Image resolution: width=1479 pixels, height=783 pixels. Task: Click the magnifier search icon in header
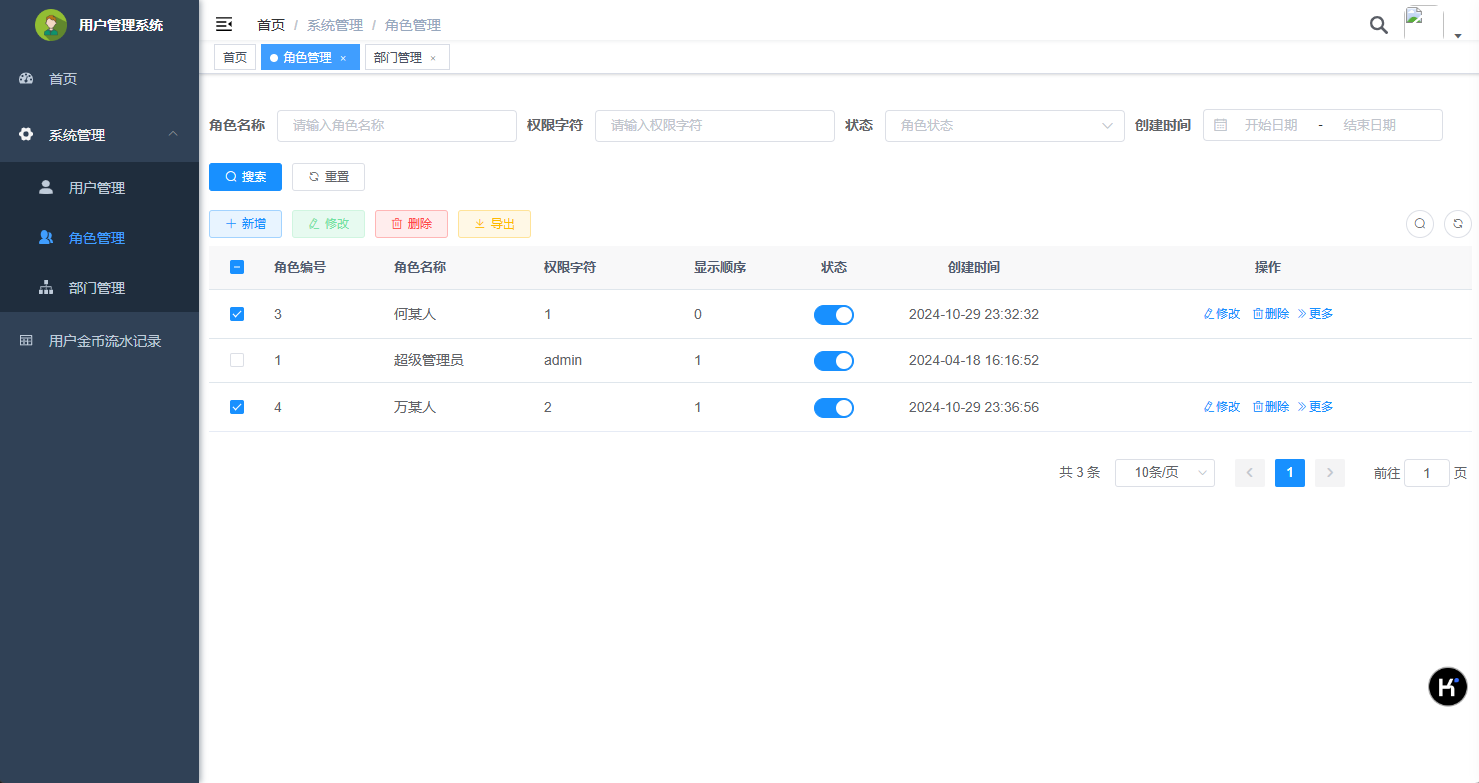1378,25
